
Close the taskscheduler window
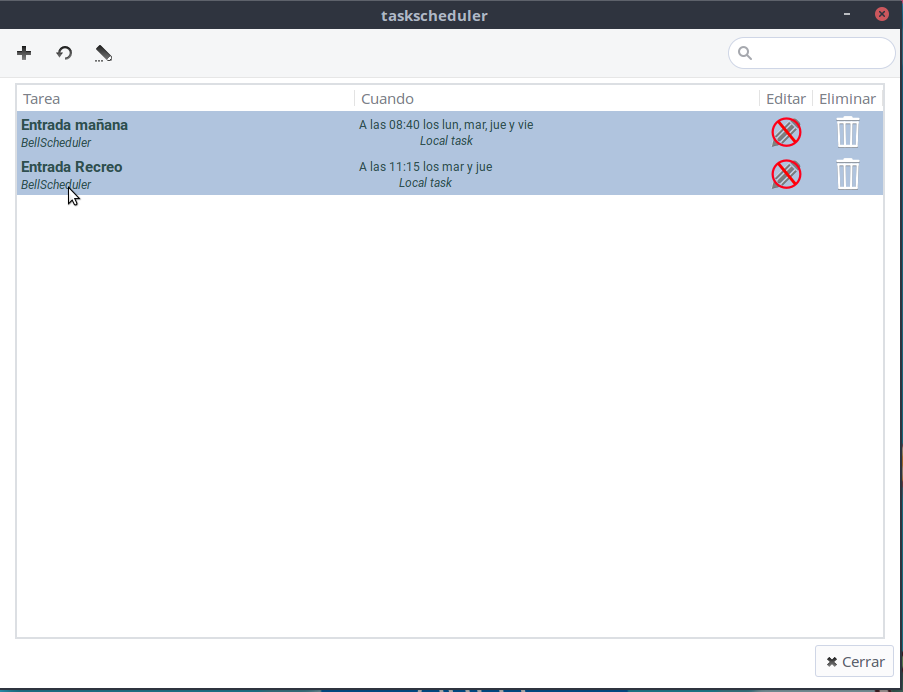tap(881, 14)
